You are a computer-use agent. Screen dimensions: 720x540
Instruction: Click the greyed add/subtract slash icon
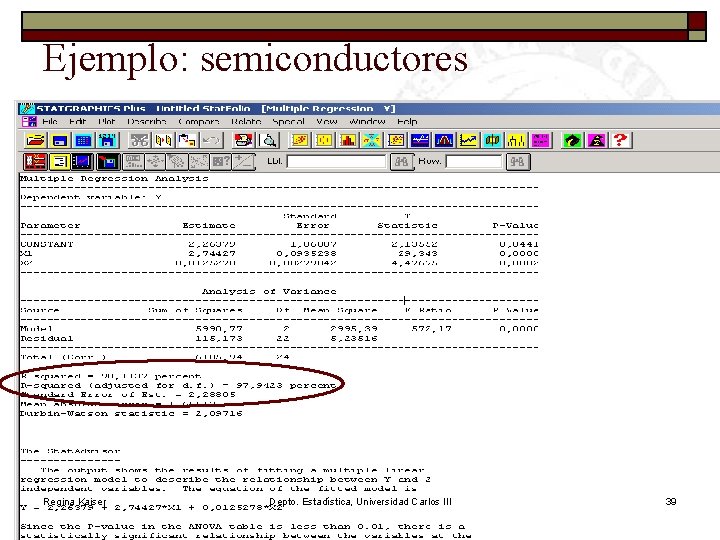point(243,162)
